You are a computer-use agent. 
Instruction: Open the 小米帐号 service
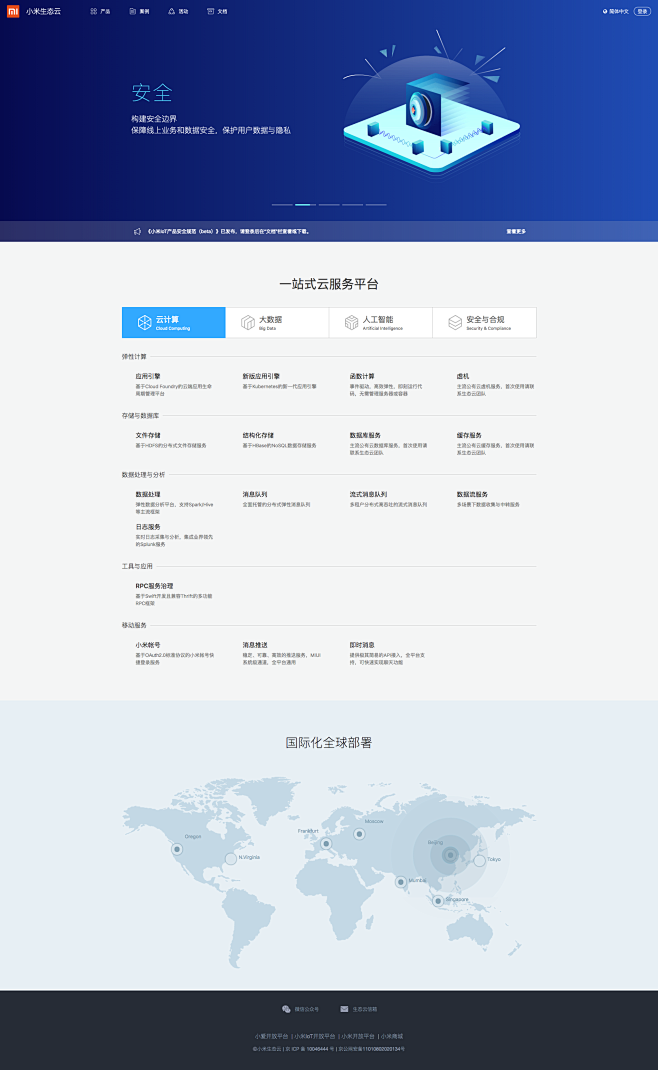coord(148,645)
